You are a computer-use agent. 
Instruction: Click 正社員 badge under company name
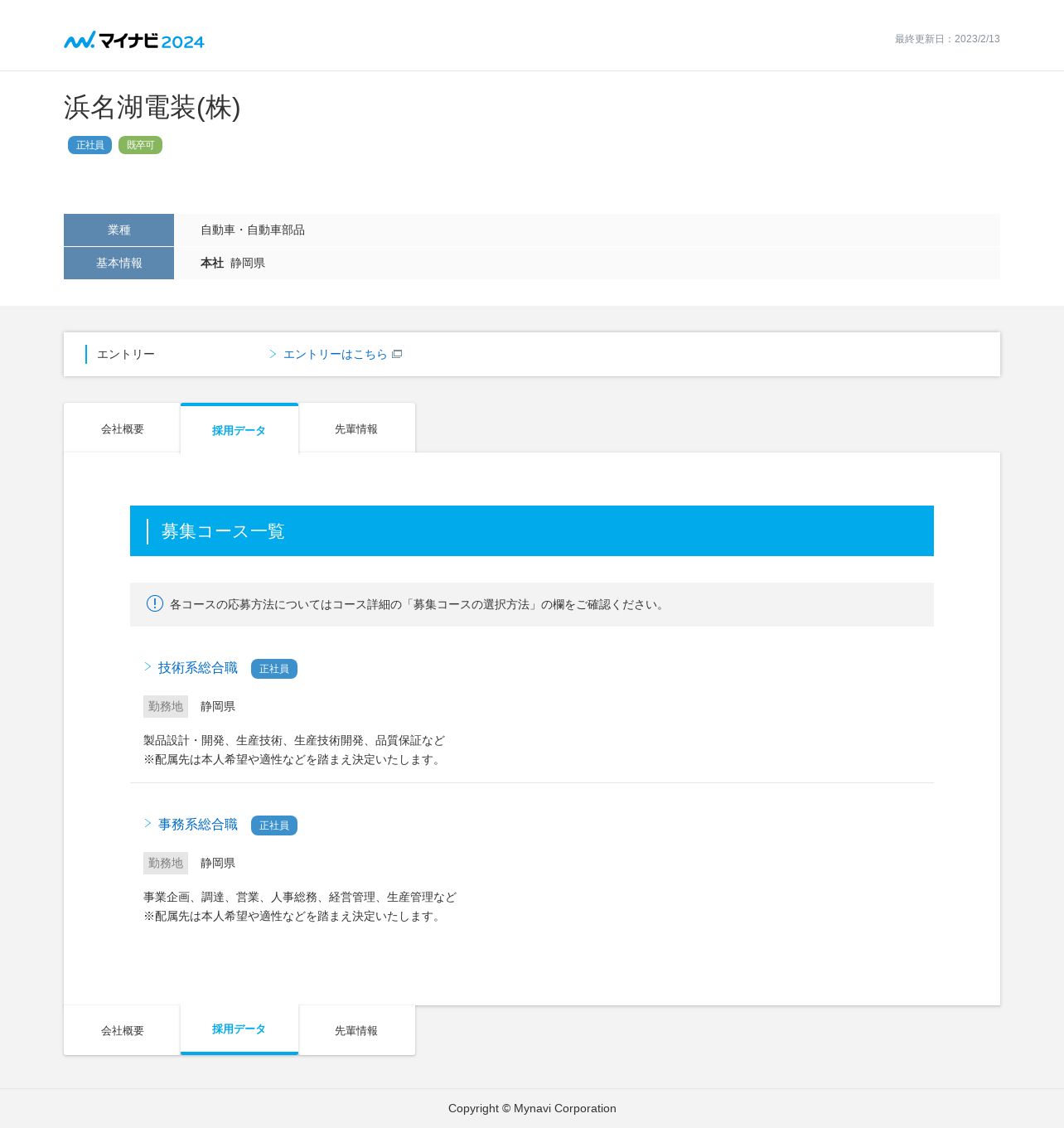90,145
